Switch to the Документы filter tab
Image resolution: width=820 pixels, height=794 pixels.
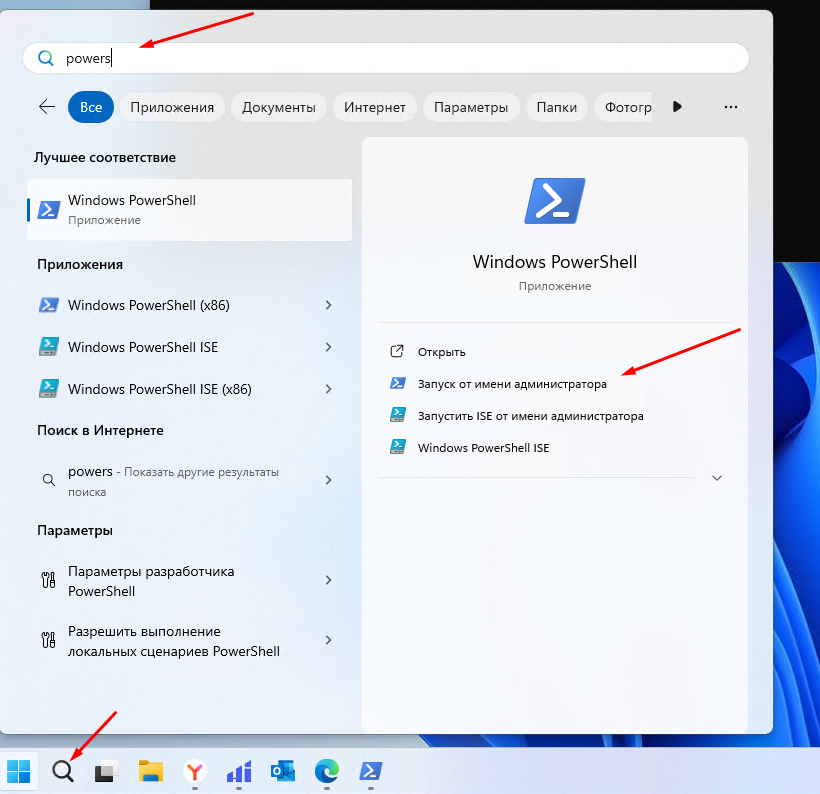click(279, 107)
